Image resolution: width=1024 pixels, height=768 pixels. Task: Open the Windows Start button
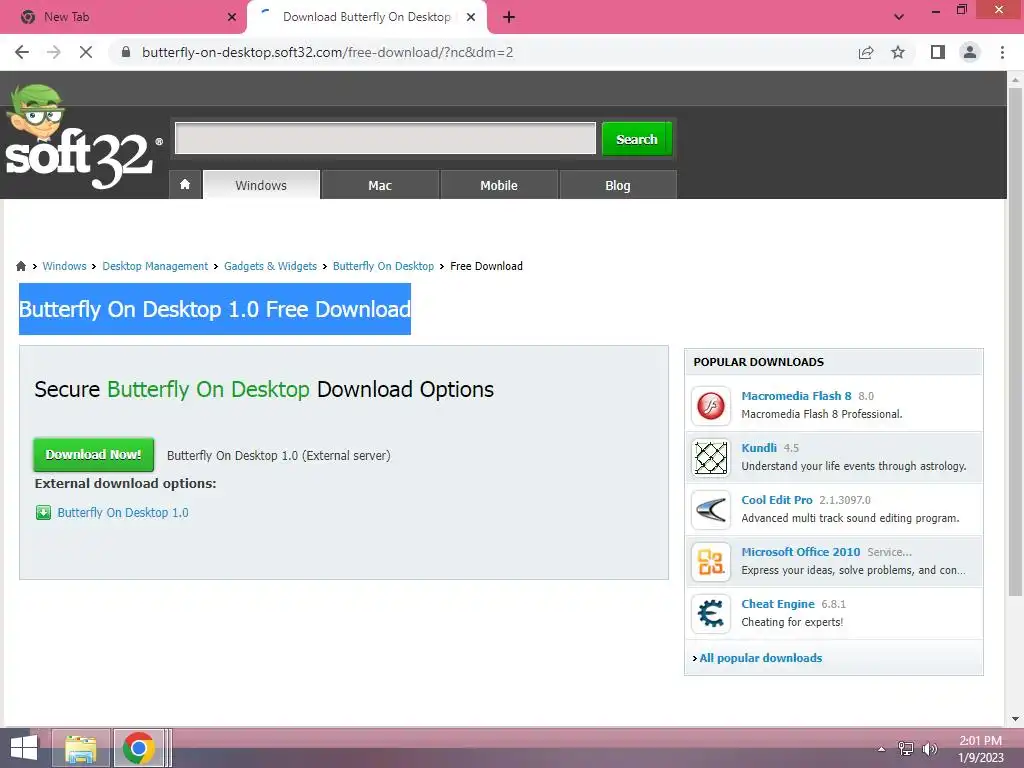point(24,748)
